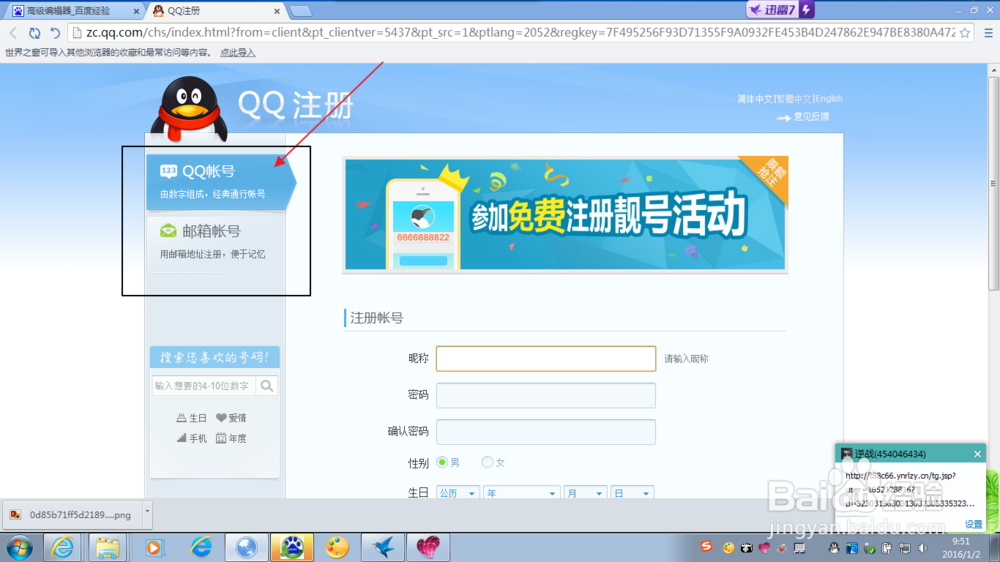Open the 月 birth month dropdown
The height and width of the screenshot is (562, 1000).
coord(585,493)
